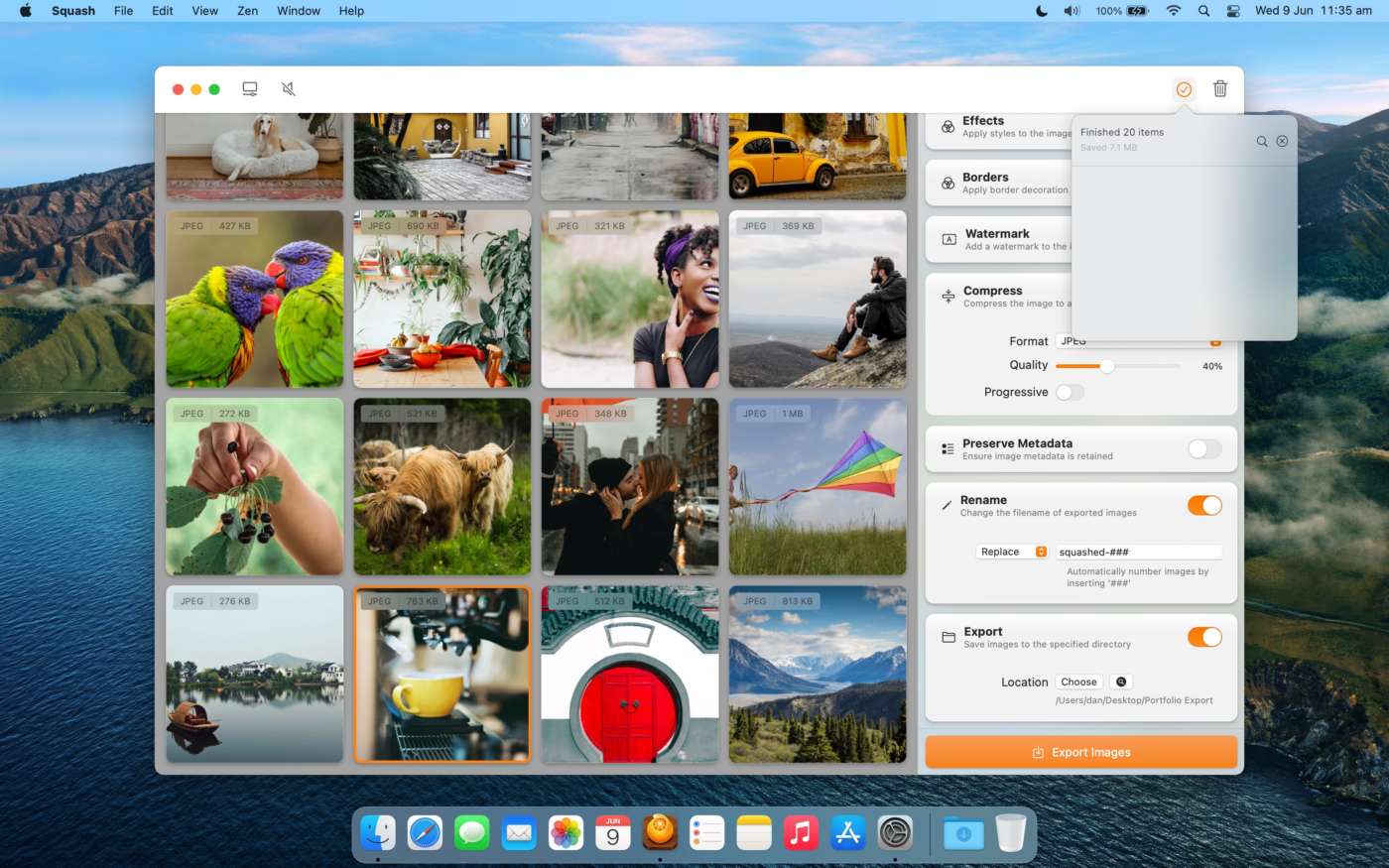Click the Choose location button
Screen dimensions: 1389x868
[1078, 682]
